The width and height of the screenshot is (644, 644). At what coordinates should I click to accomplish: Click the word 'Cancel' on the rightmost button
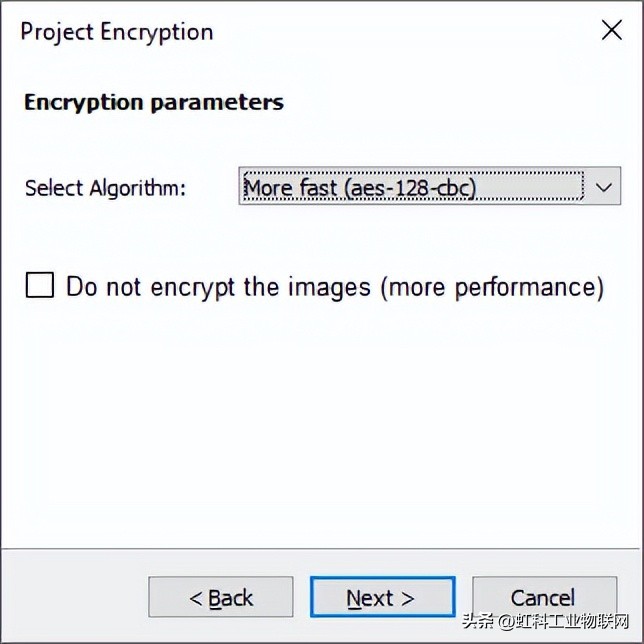(544, 598)
